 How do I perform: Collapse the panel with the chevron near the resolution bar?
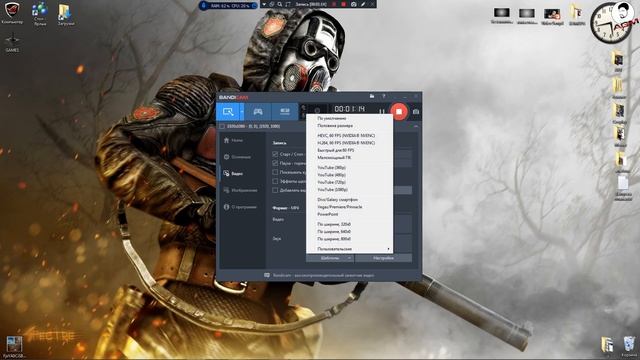coord(416,127)
